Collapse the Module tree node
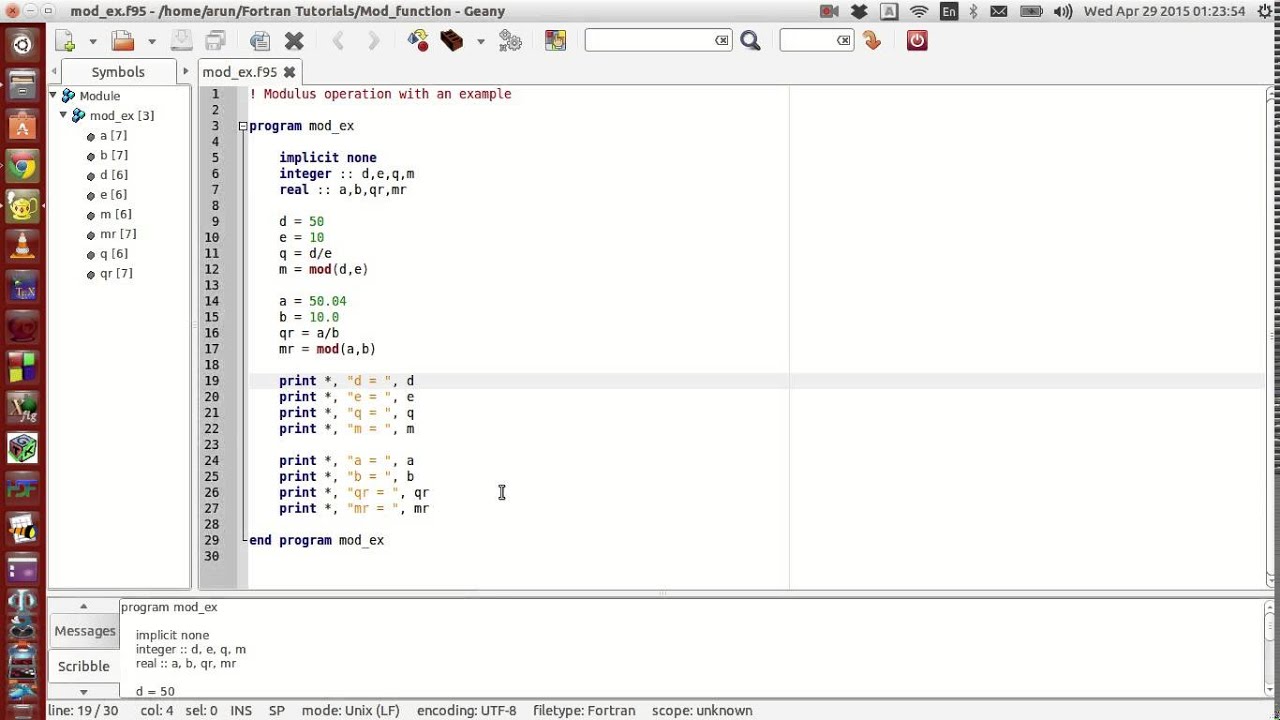Screen dimensions: 1280x720 coord(54,96)
